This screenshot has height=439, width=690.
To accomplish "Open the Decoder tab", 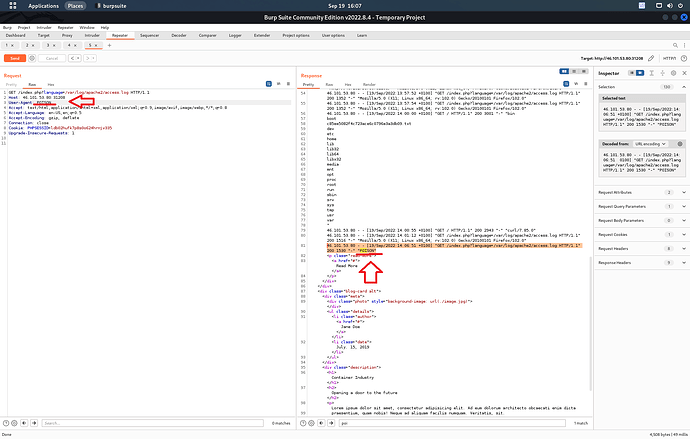I will point(179,35).
